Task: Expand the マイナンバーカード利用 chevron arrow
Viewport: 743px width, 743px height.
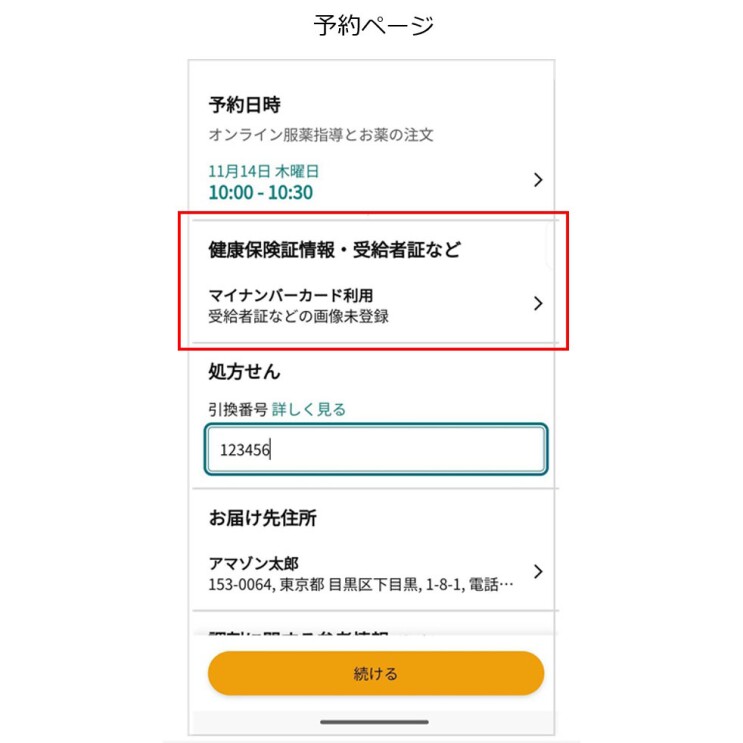Action: tap(538, 304)
